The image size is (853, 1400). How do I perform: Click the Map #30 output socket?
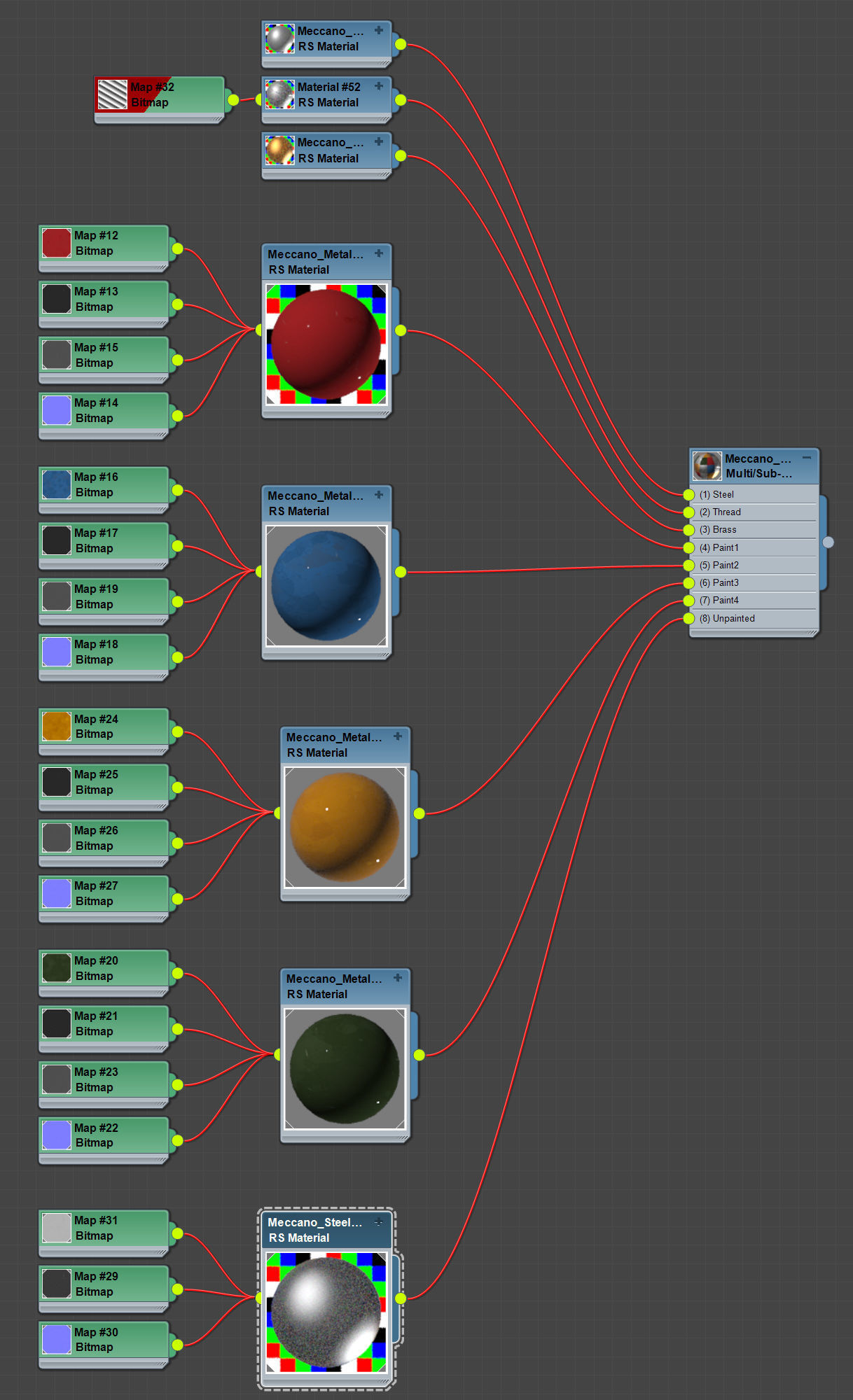[x=177, y=1345]
